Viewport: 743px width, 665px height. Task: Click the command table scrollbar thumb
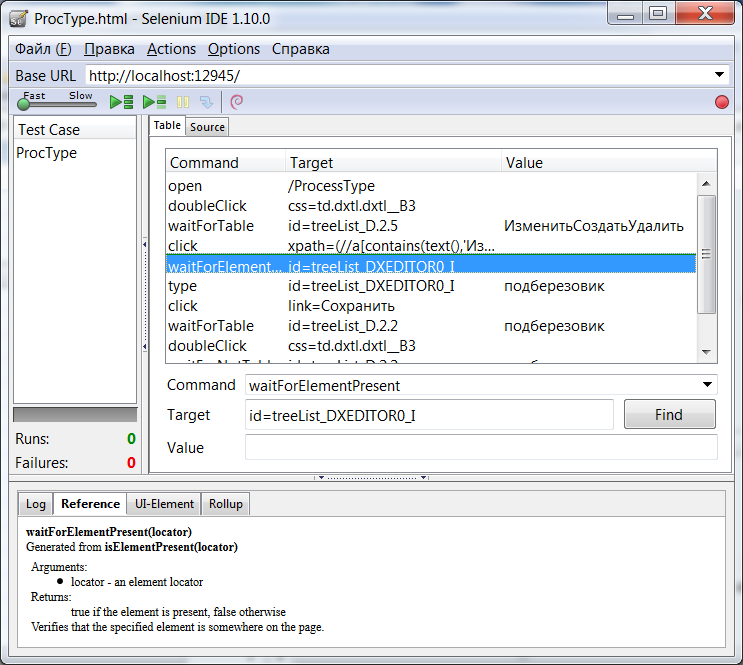coord(706,254)
